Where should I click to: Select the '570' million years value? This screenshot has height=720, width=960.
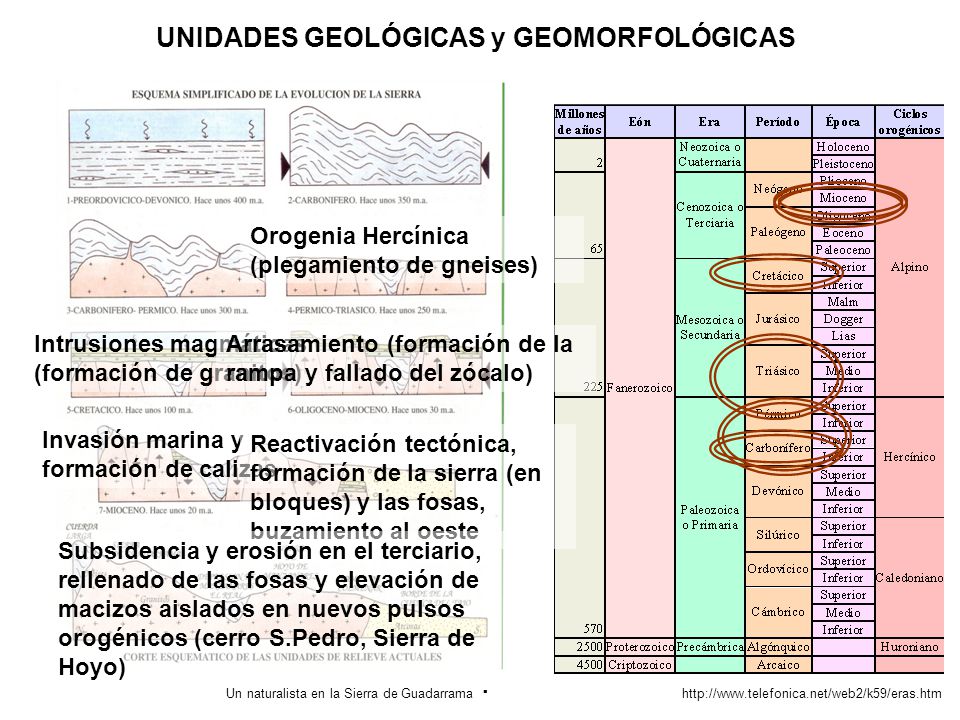click(593, 629)
